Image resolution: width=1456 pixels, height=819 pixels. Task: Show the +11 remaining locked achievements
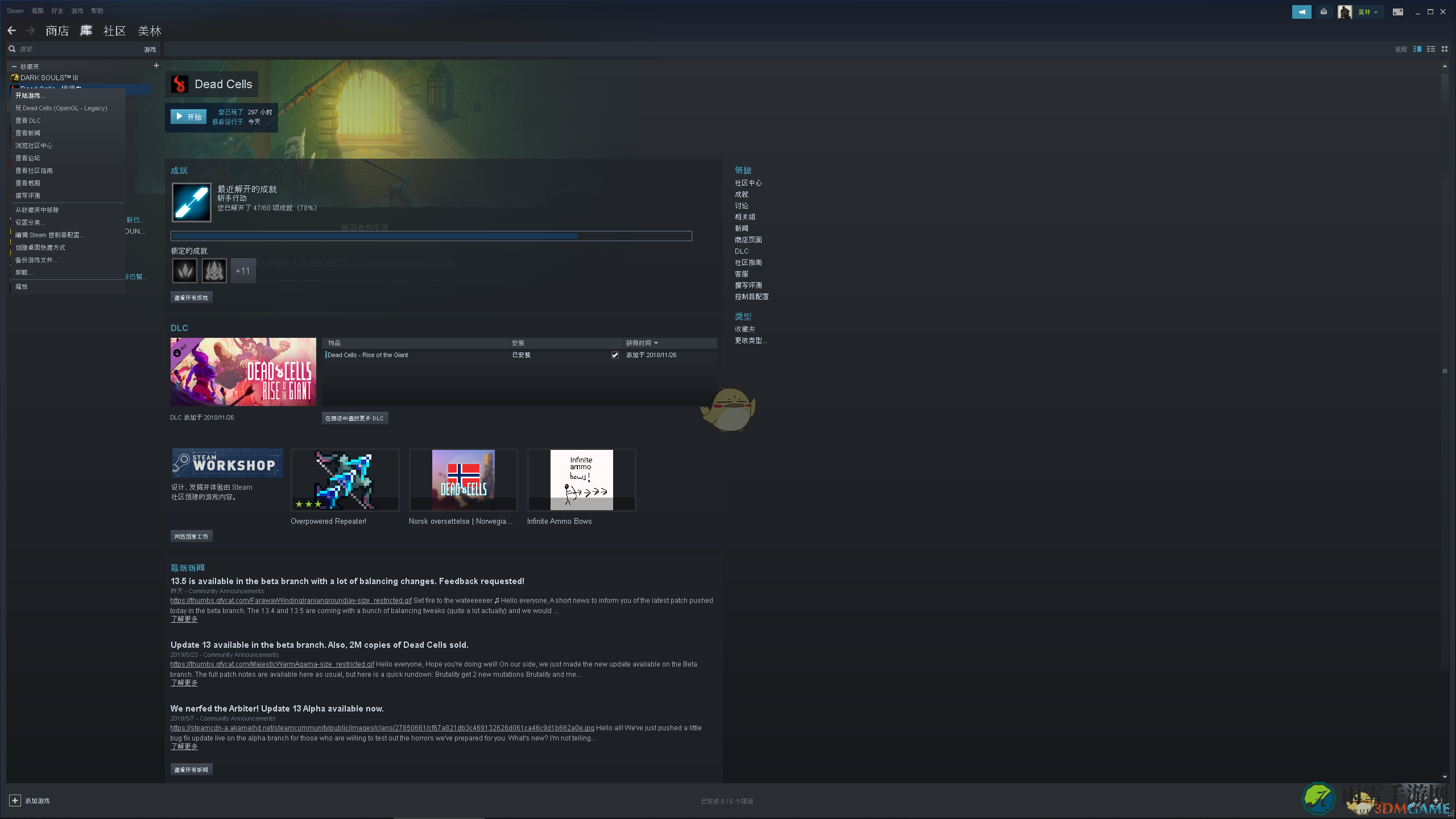(x=243, y=271)
